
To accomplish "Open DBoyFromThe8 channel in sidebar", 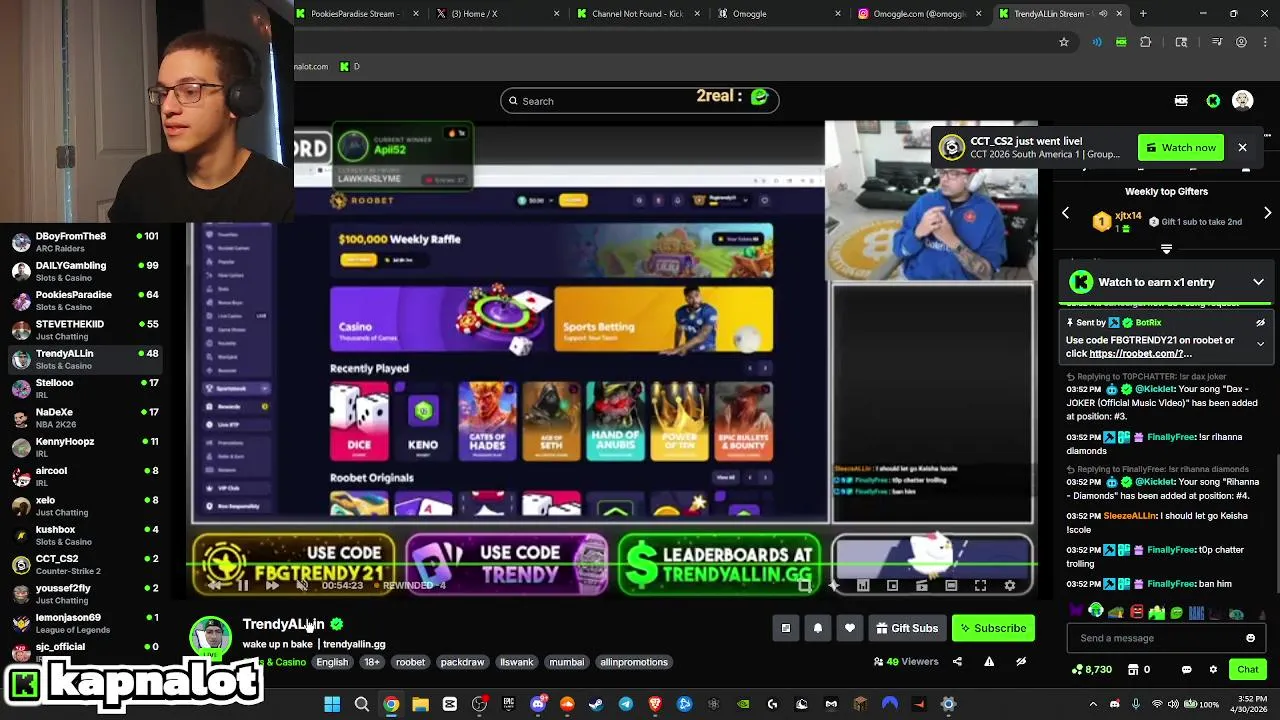I will point(85,242).
